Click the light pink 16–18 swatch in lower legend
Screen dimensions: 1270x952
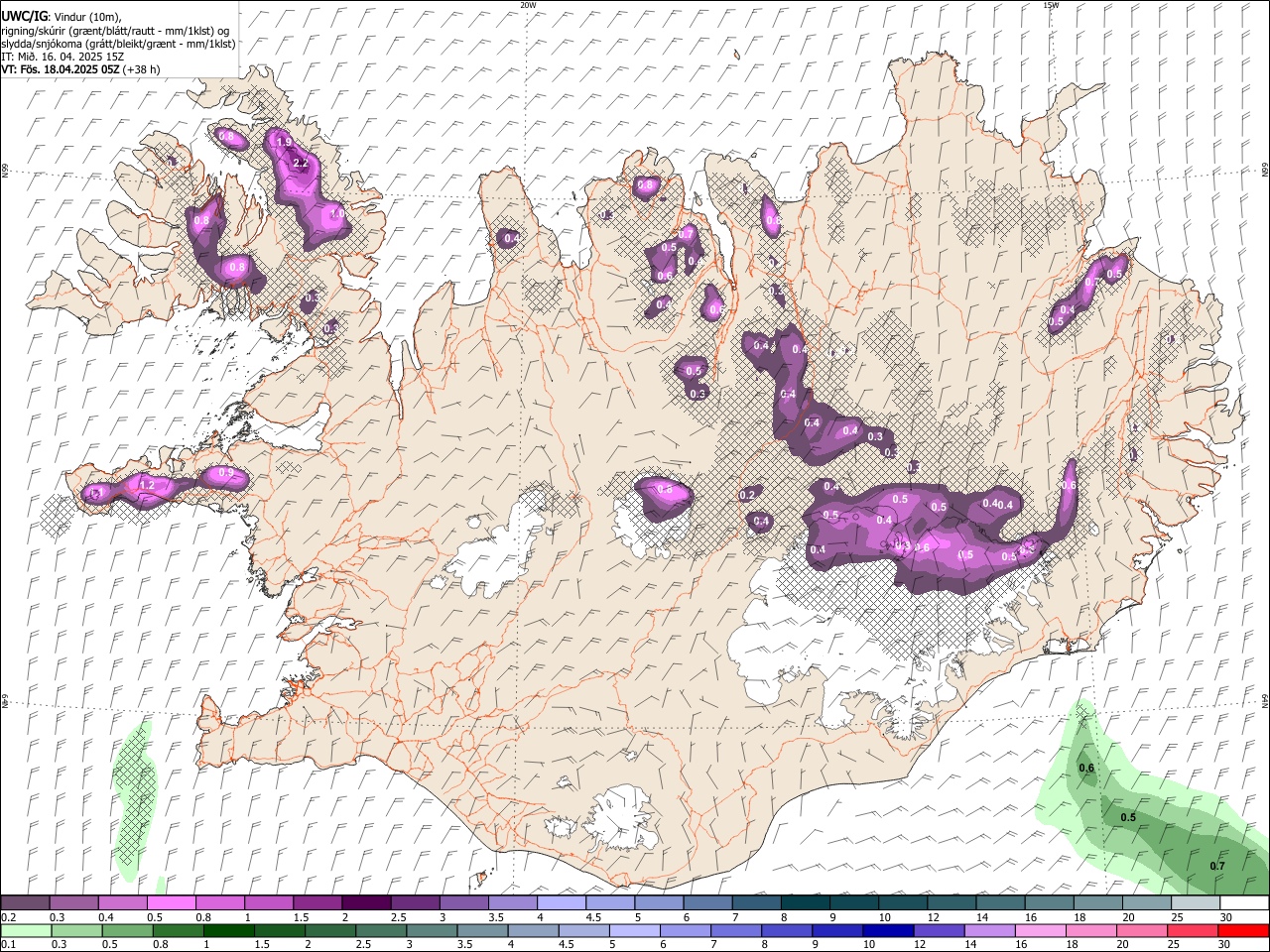tap(1039, 931)
